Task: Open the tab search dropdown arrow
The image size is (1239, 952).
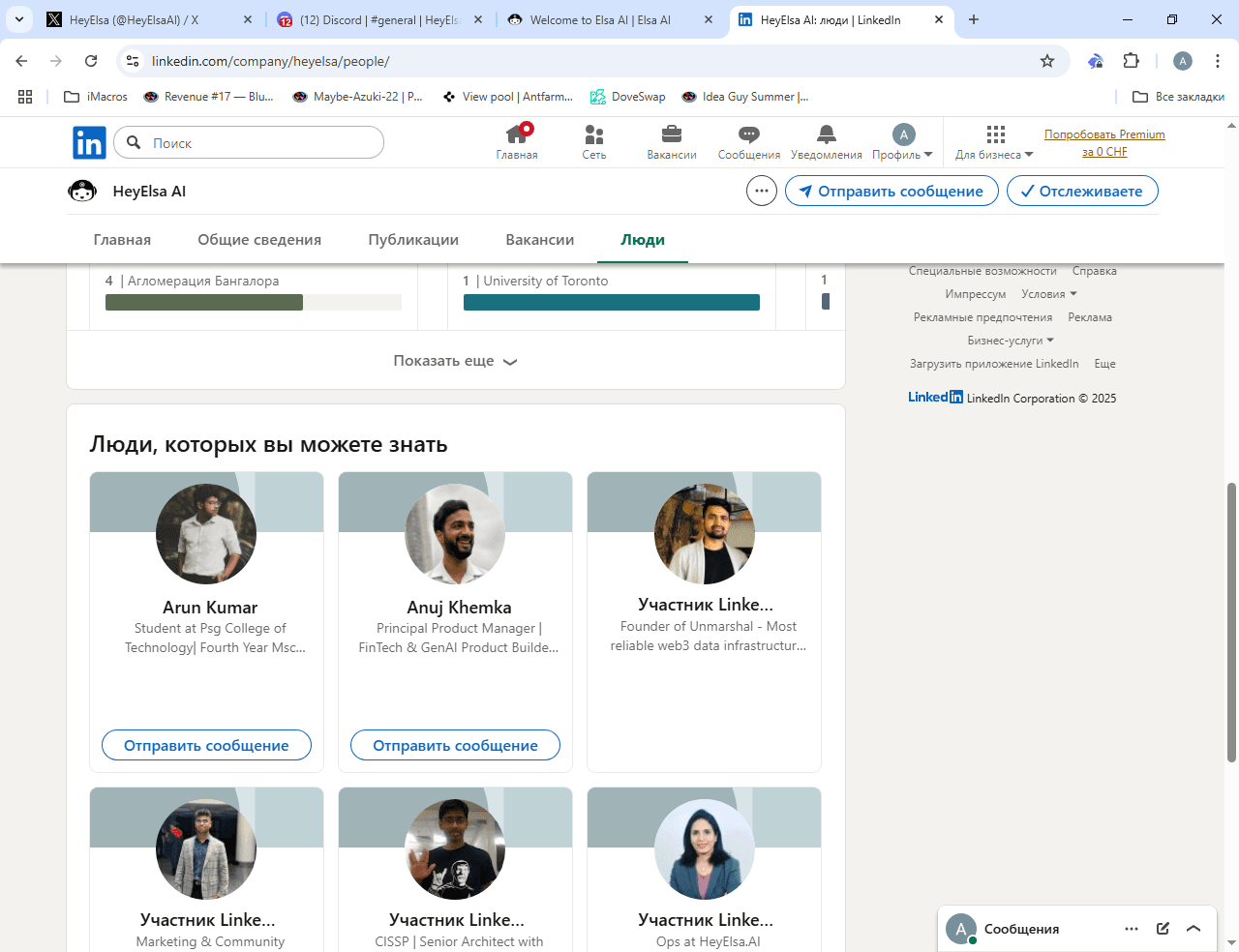Action: click(19, 19)
